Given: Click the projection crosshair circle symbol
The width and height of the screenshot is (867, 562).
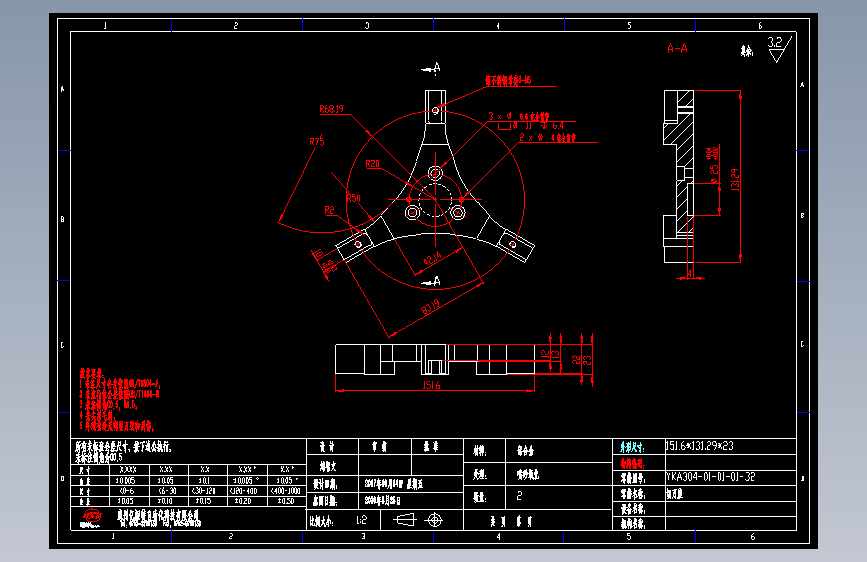Looking at the screenshot, I should (x=435, y=520).
